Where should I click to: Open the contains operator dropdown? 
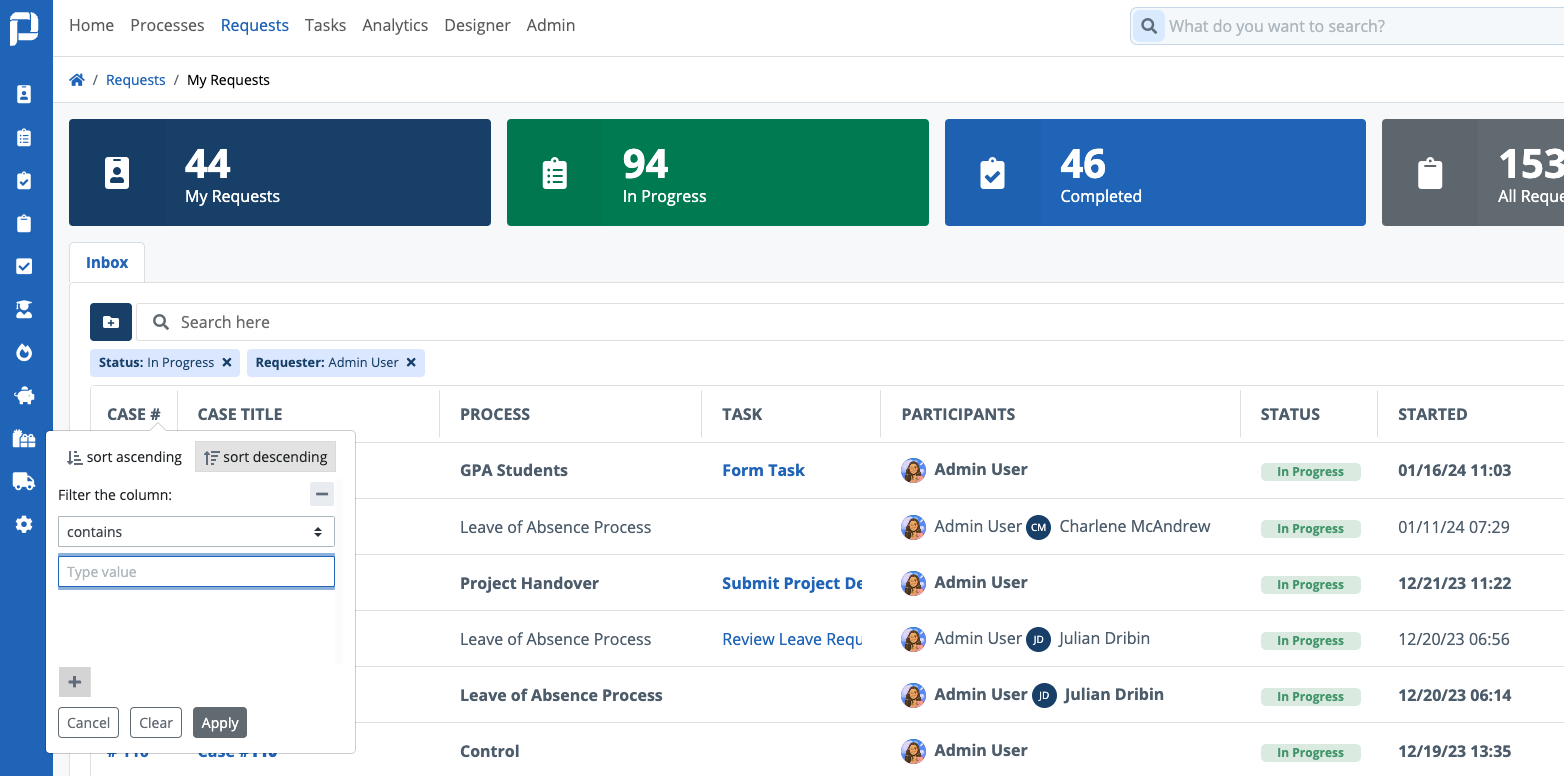(196, 532)
